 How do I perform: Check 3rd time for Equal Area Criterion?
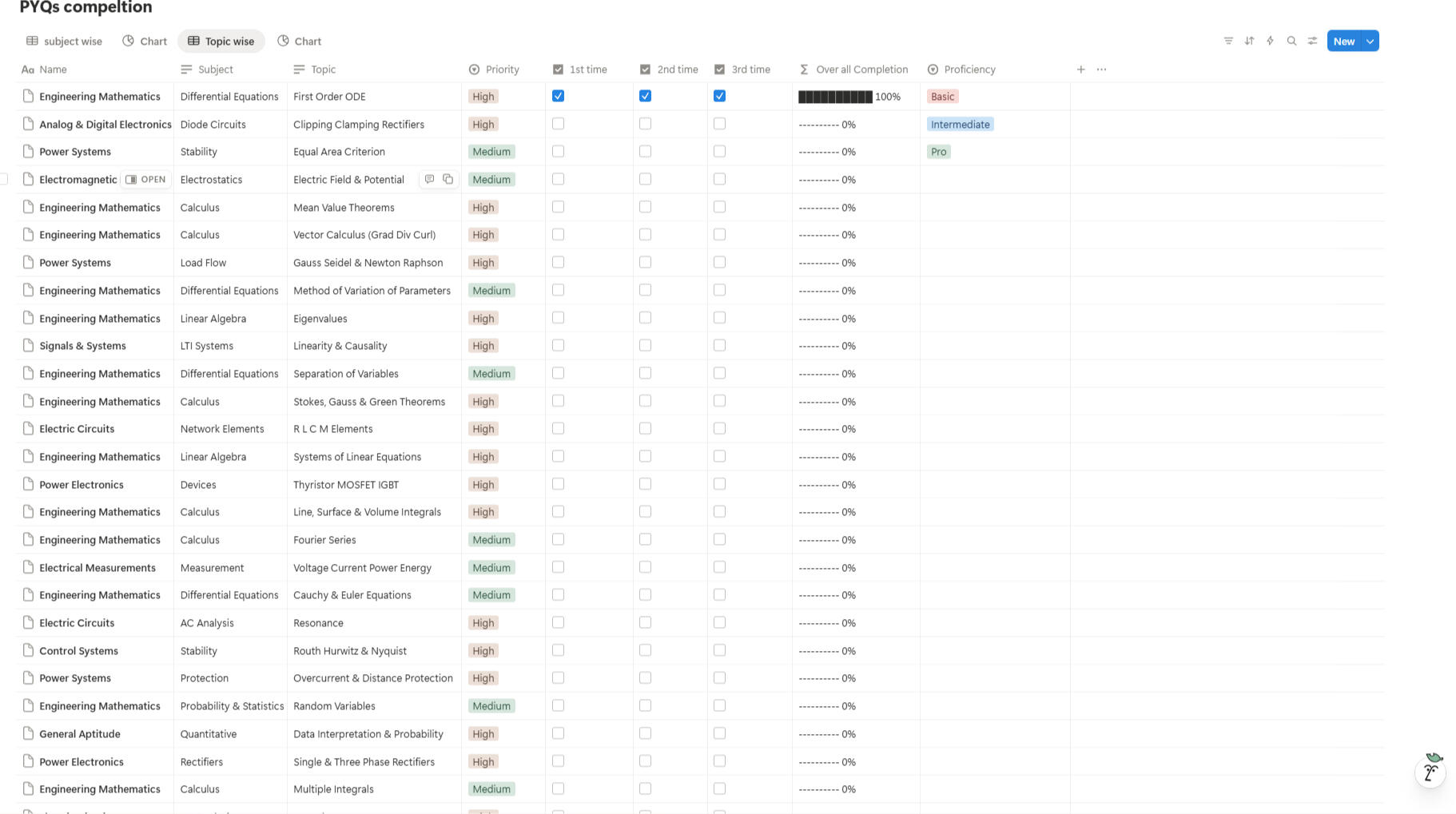(719, 151)
